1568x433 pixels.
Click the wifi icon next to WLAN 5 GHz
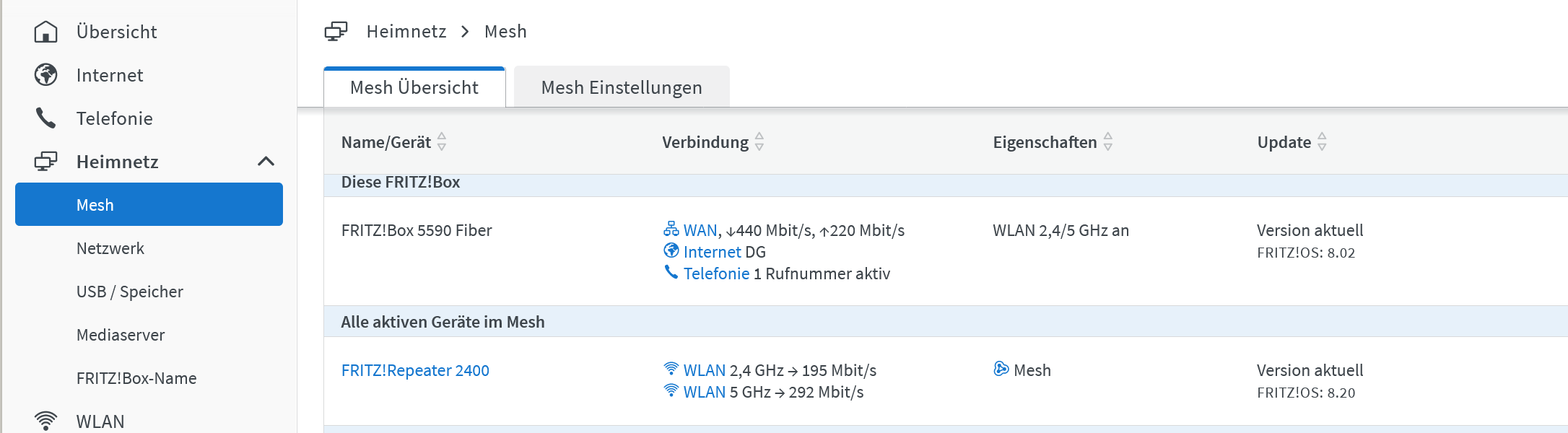coord(671,391)
